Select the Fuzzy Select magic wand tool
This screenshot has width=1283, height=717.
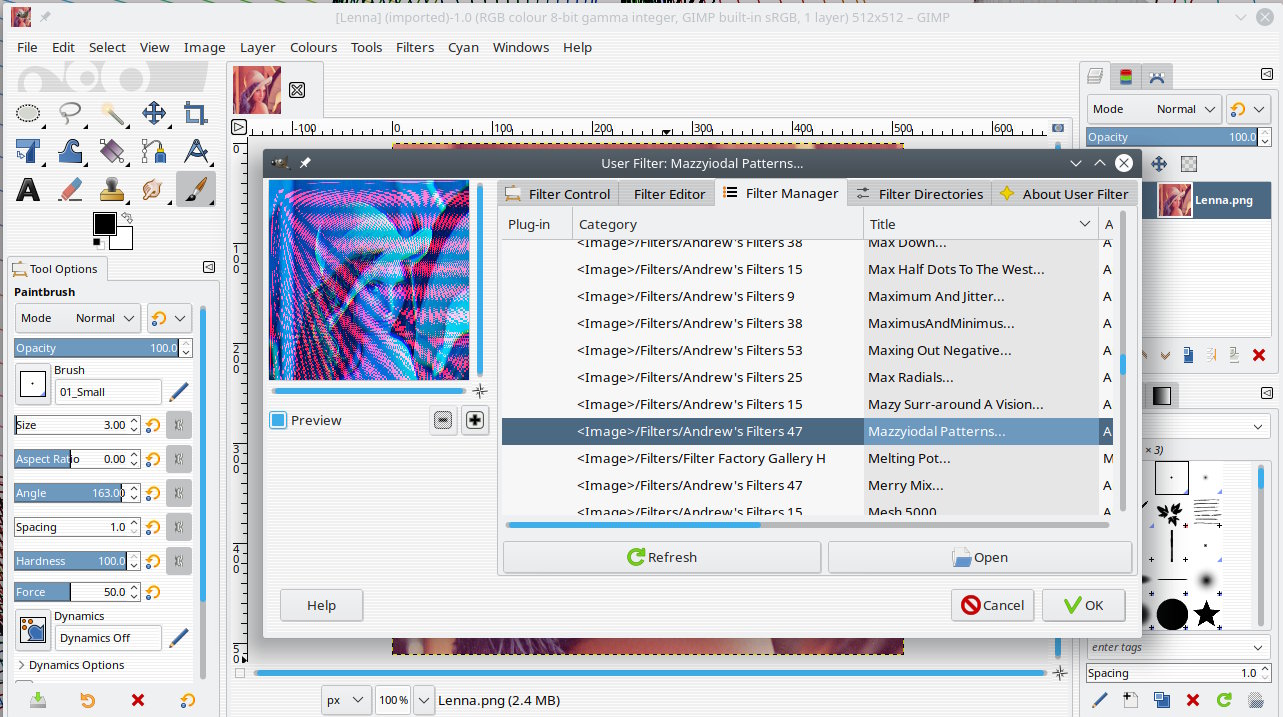tap(112, 113)
